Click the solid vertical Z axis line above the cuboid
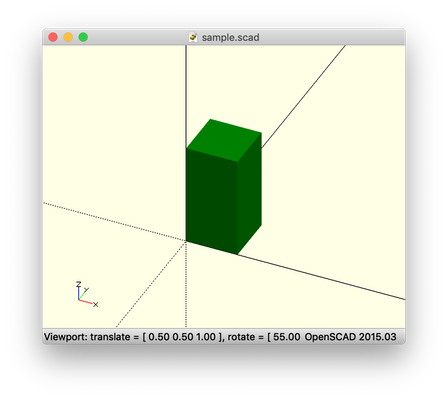Screen dimensions: 448x400 click(x=186, y=97)
